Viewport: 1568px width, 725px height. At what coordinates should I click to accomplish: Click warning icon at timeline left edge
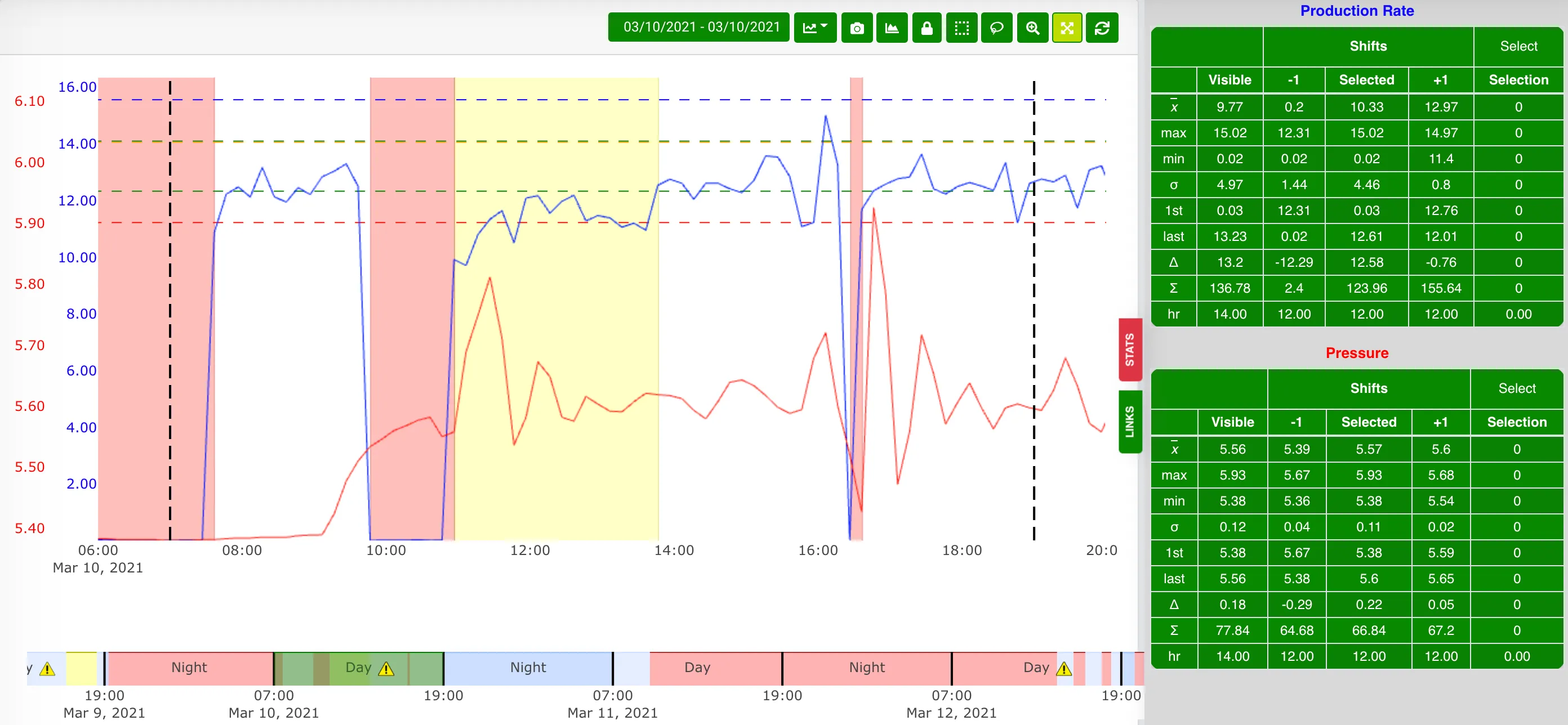pyautogui.click(x=47, y=669)
